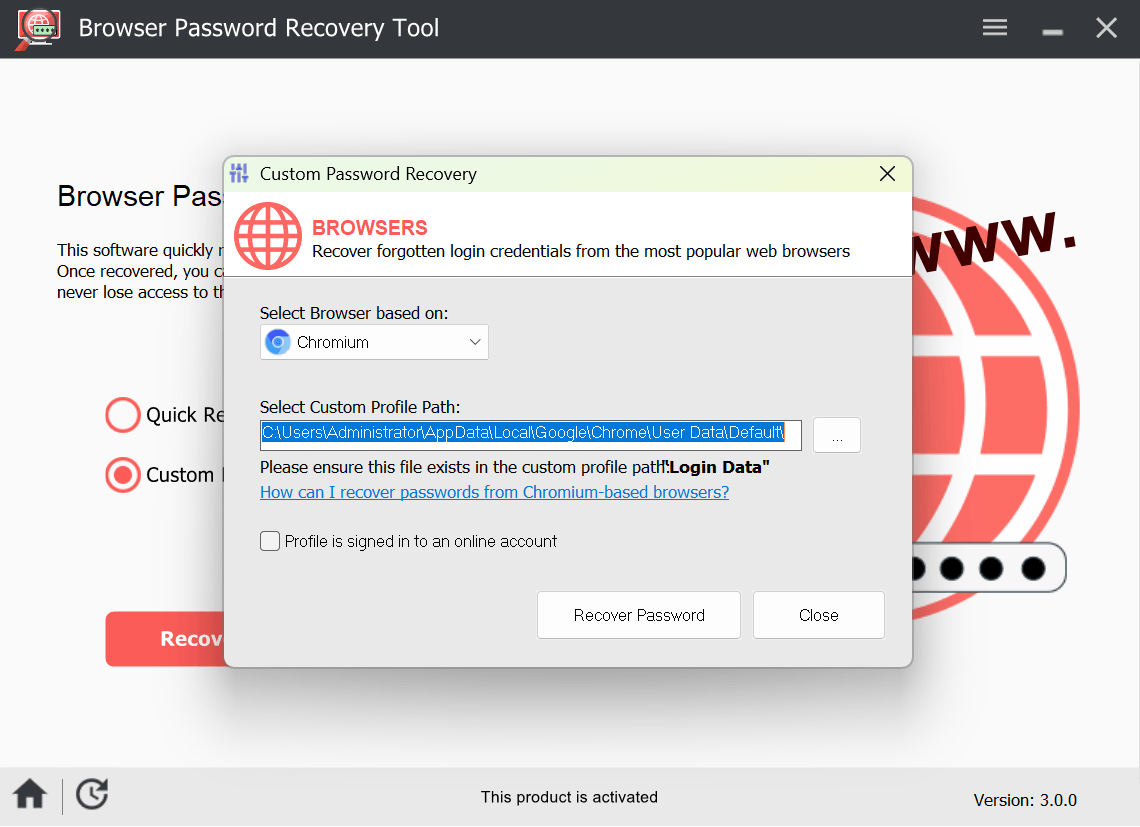Viewport: 1140px width, 827px height.
Task: Enable 'Profile is signed in to an online account'
Action: coord(270,541)
